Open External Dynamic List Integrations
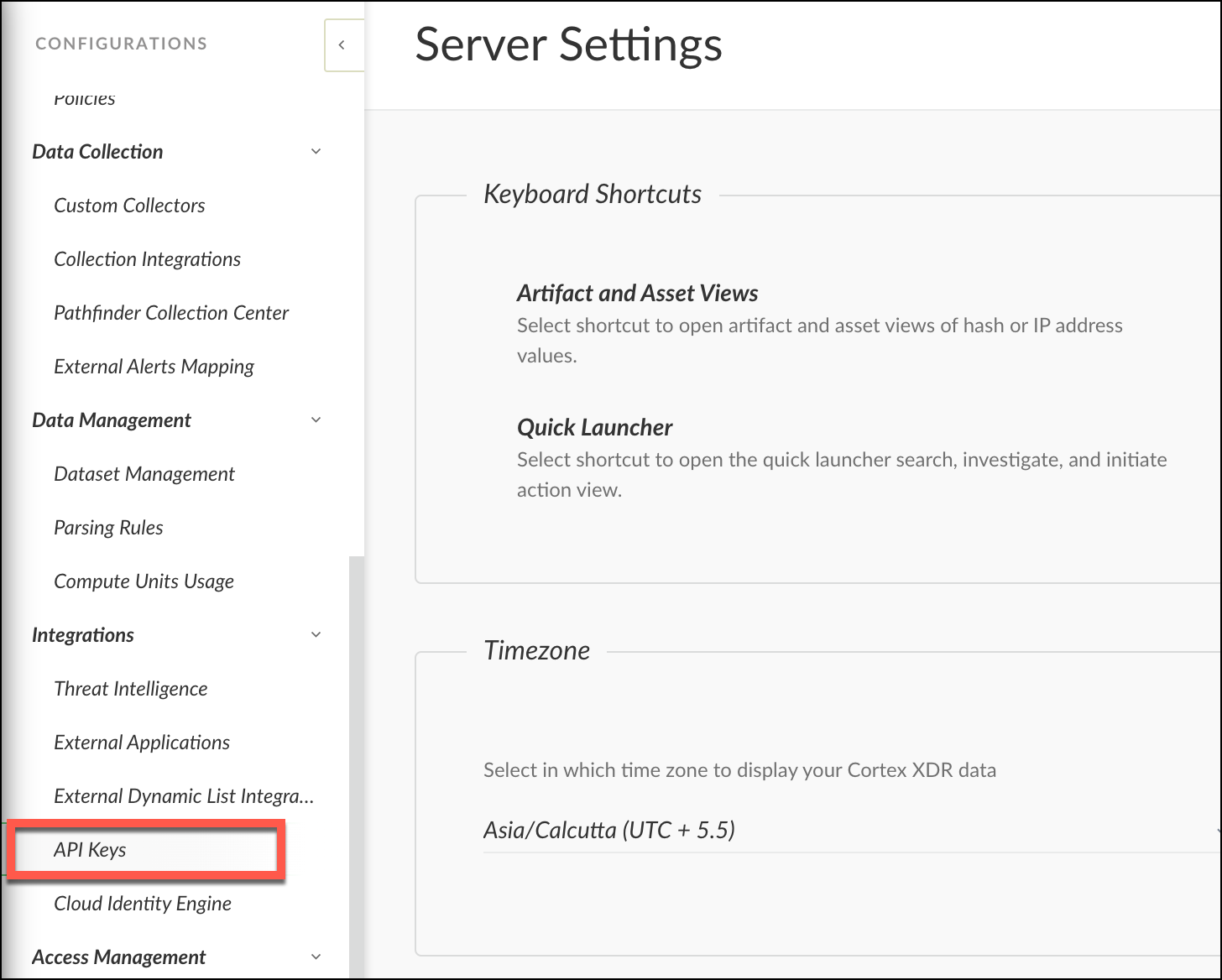The width and height of the screenshot is (1222, 980). [183, 796]
